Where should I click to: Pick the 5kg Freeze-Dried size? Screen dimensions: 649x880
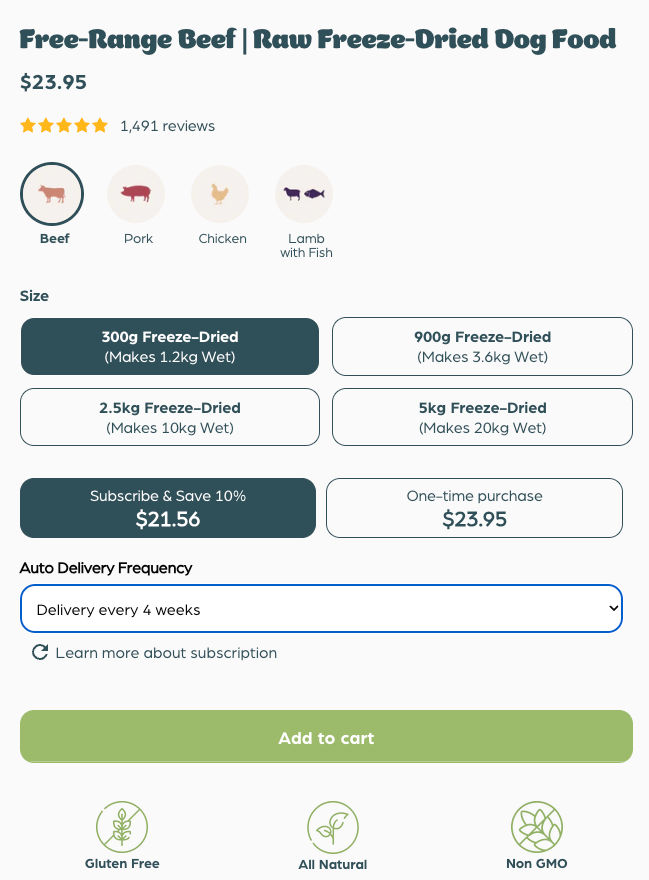[x=482, y=417]
